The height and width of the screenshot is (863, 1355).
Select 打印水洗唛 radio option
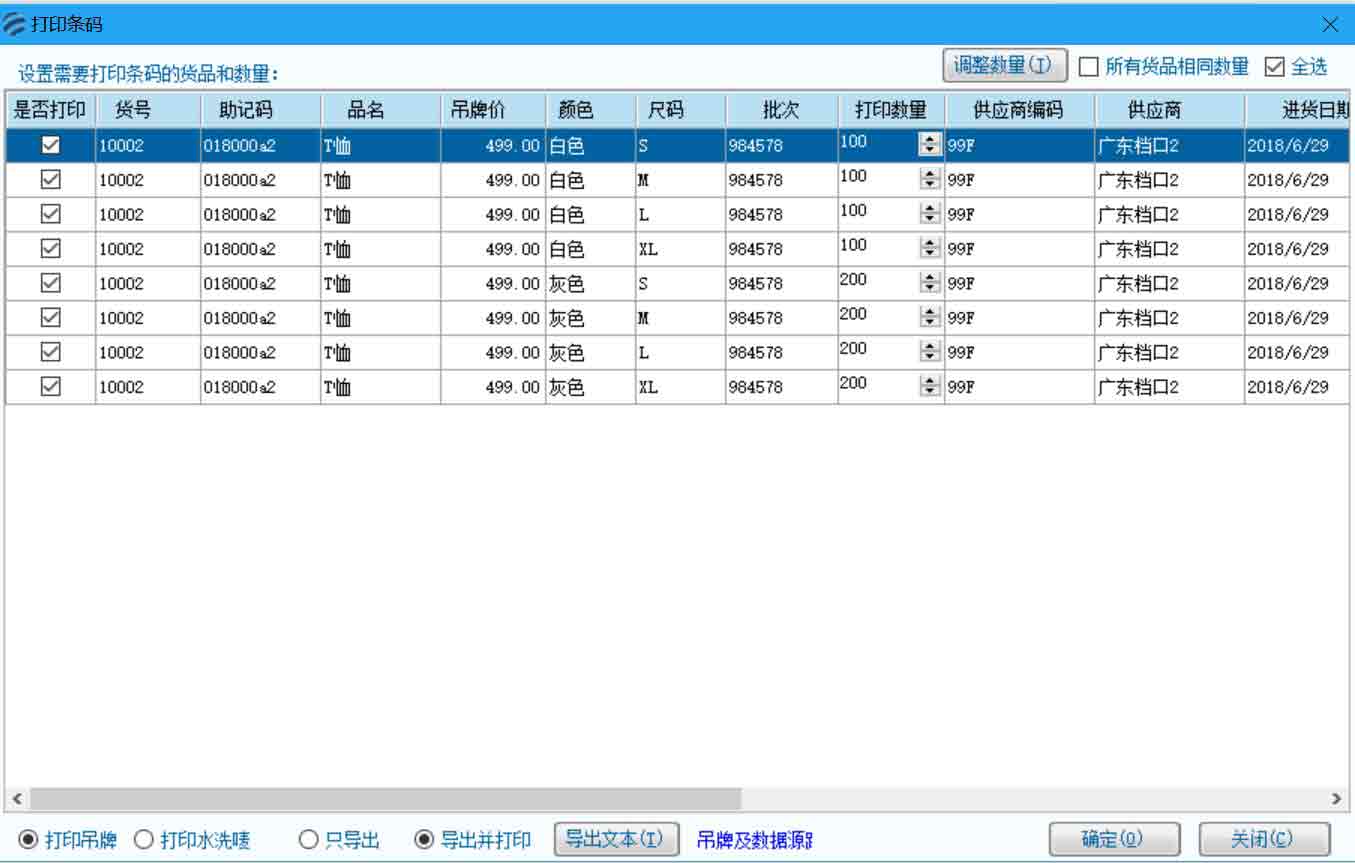(x=143, y=840)
